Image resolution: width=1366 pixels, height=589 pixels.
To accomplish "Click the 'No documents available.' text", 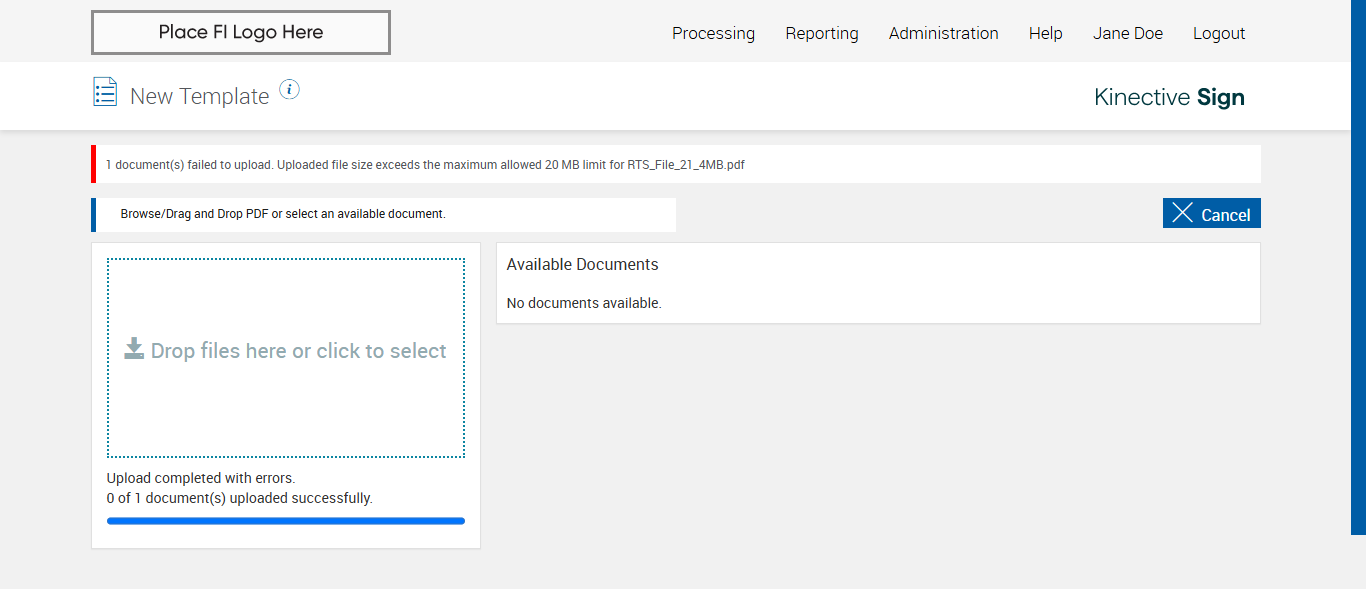I will coord(584,303).
